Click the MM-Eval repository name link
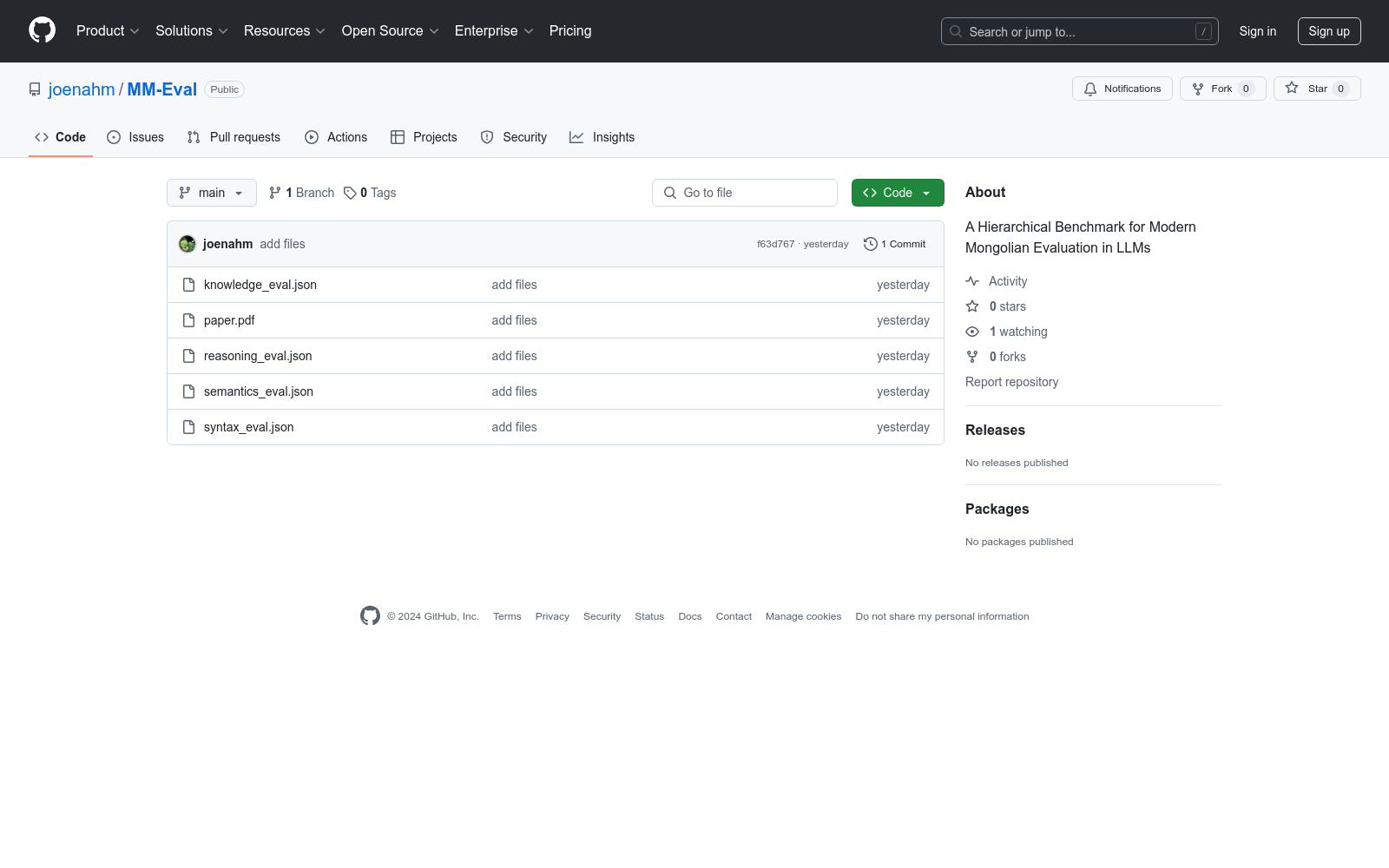This screenshot has width=1389, height=868. 162,89
